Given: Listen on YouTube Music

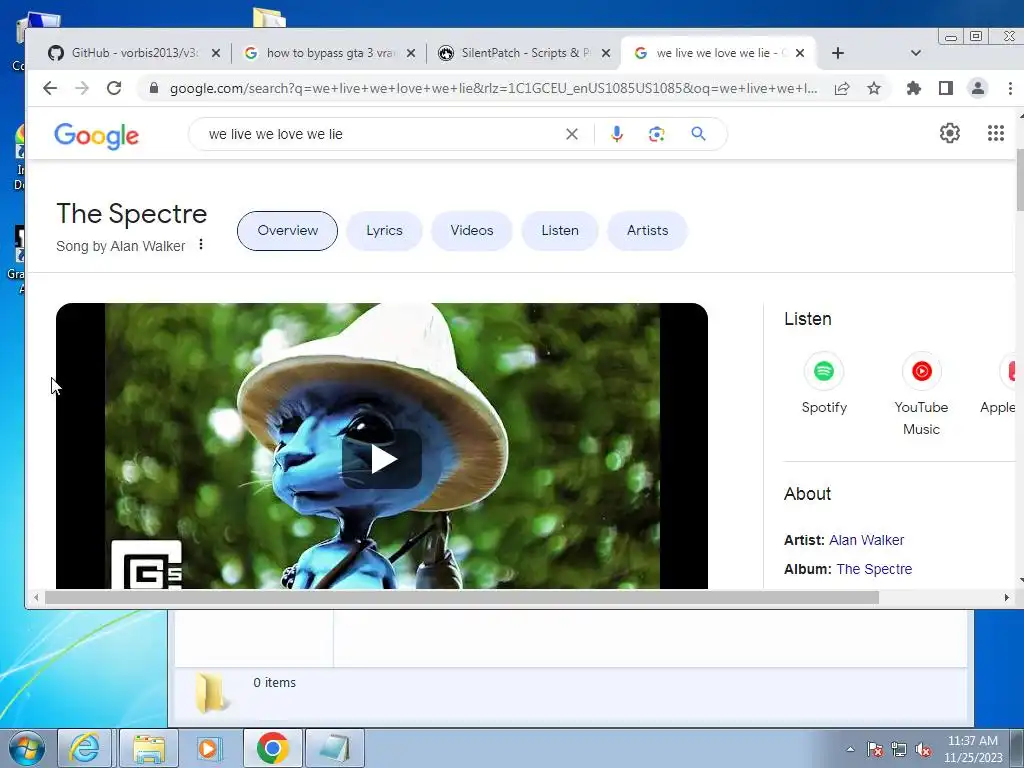Looking at the screenshot, I should 921,394.
